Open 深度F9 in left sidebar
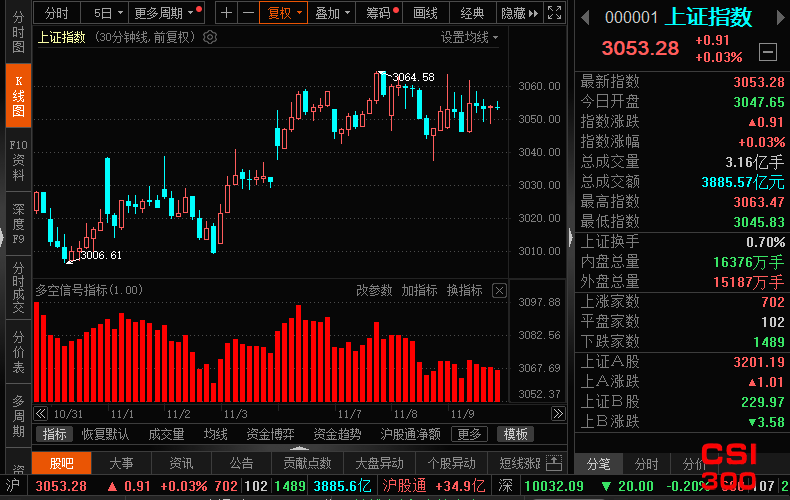790x500 pixels. tap(18, 224)
